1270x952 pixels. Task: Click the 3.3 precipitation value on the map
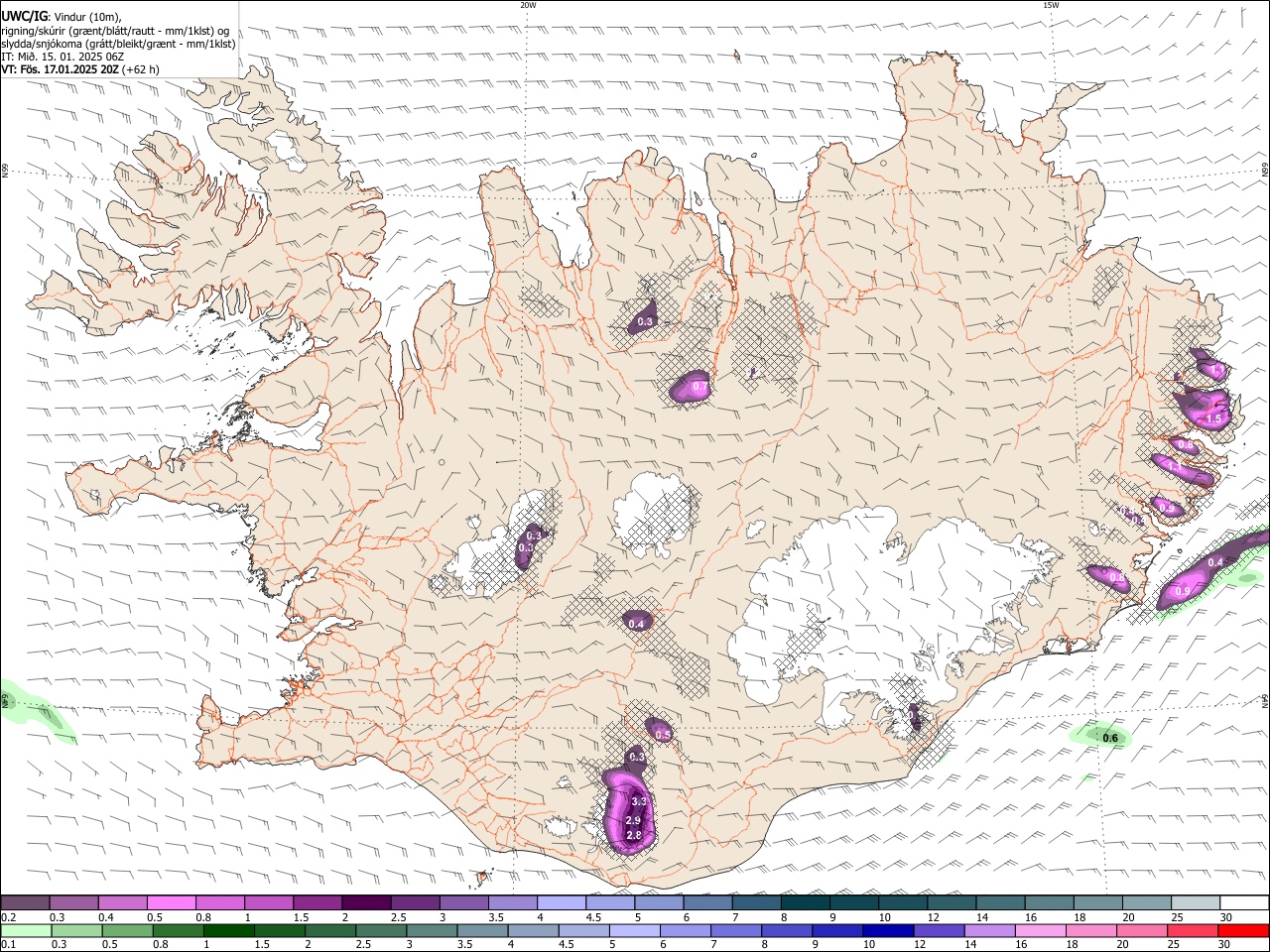tap(639, 801)
